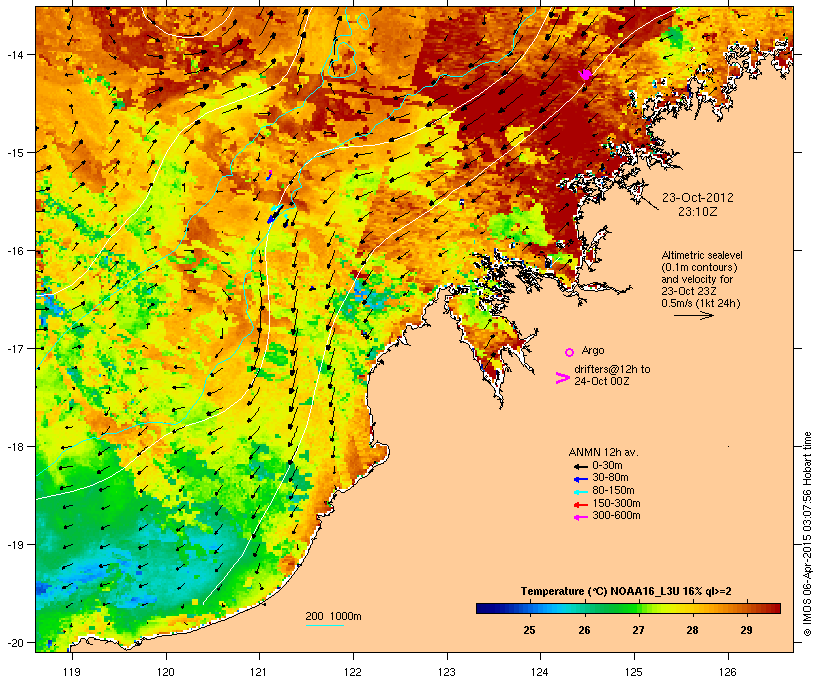Click the '0-30m' depth label
This screenshot has height=680, width=820.
[x=607, y=466]
